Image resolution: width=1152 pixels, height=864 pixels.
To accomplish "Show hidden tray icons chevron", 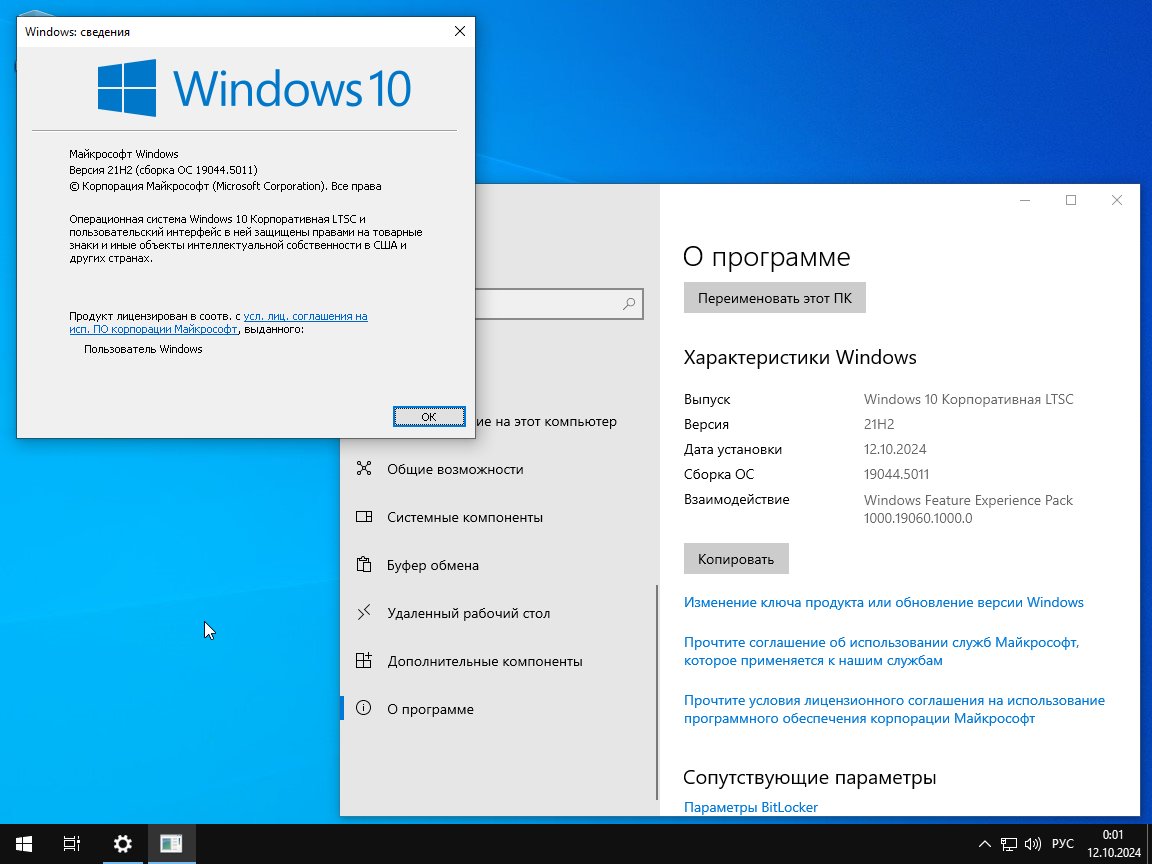I will tap(985, 844).
